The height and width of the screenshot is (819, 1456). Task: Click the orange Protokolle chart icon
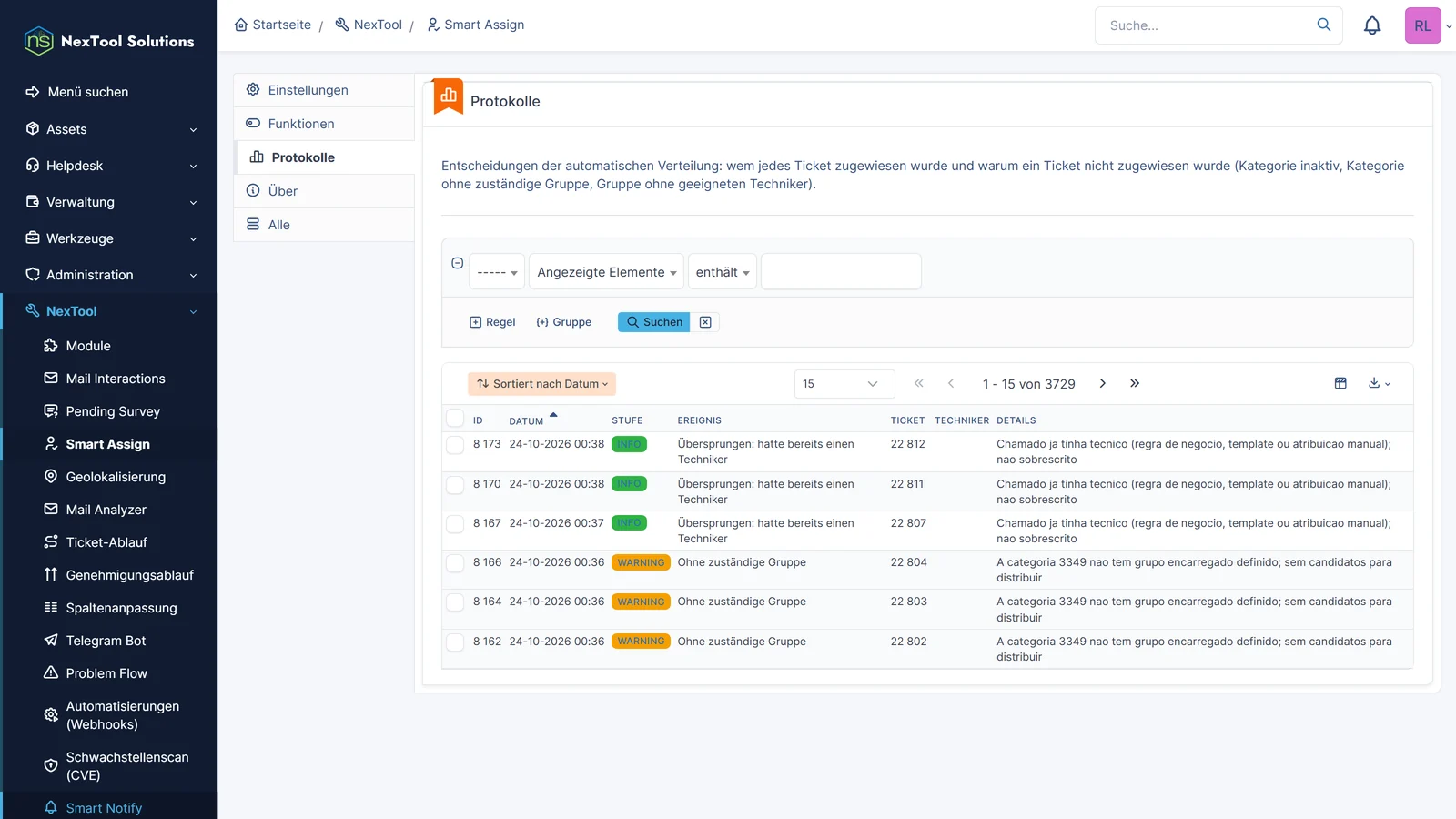click(449, 96)
